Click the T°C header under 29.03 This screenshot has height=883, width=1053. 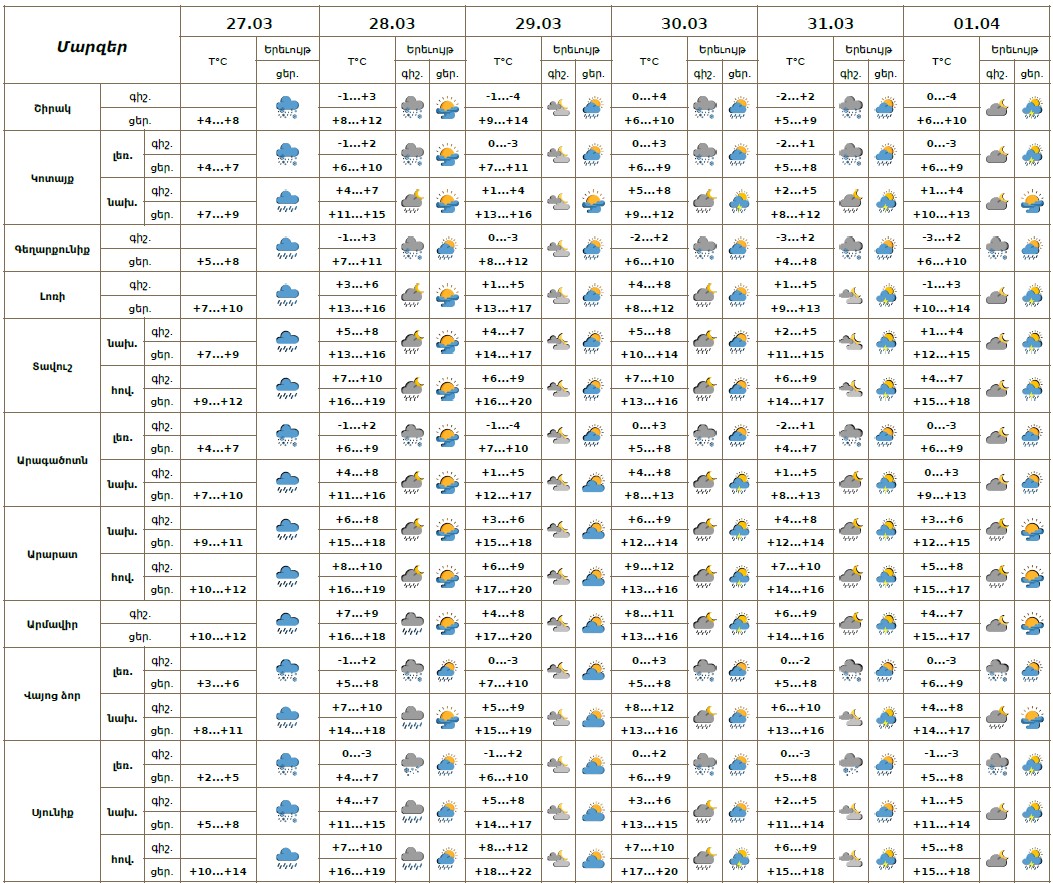[x=503, y=61]
